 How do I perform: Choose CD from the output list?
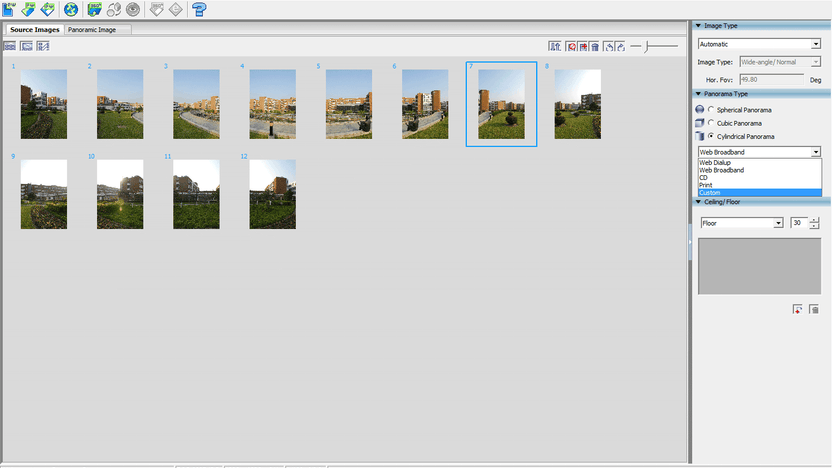(760, 178)
